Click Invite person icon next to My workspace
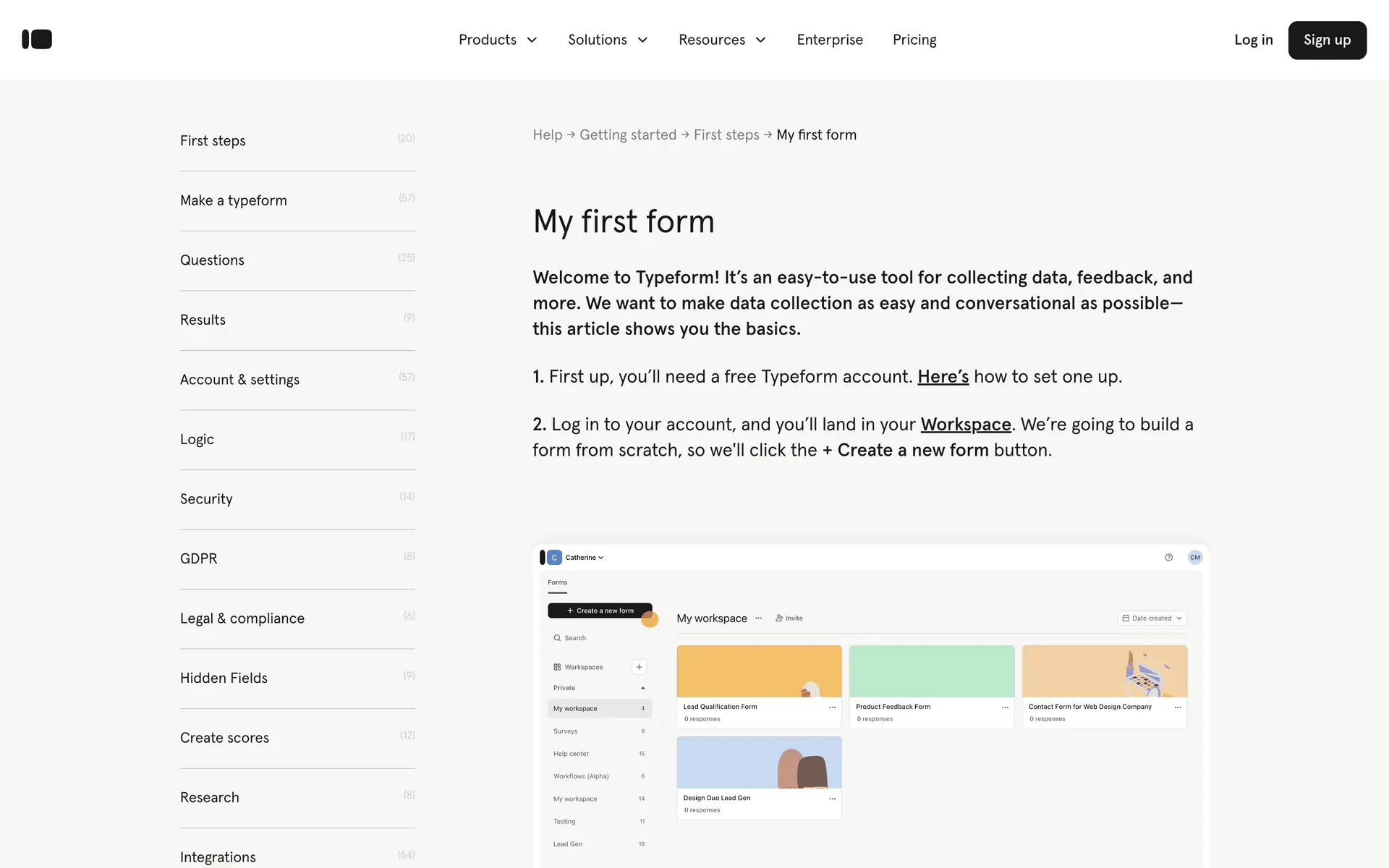The height and width of the screenshot is (868, 1389). (779, 618)
